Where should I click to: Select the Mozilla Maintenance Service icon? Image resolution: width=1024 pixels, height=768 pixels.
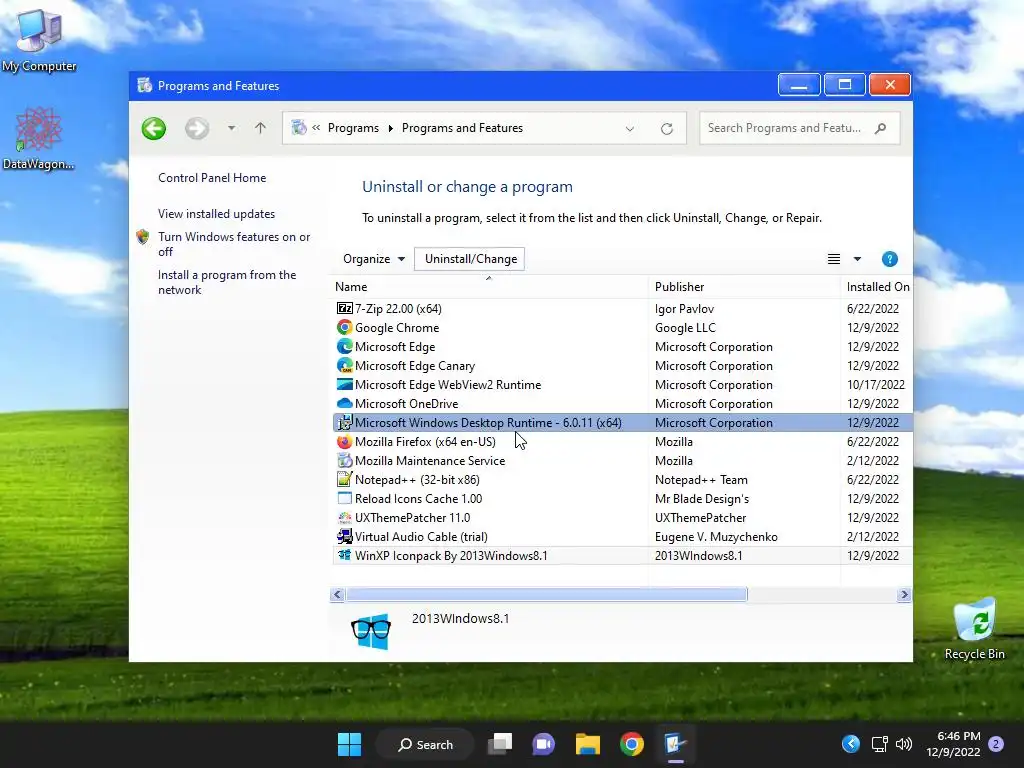[x=344, y=460]
